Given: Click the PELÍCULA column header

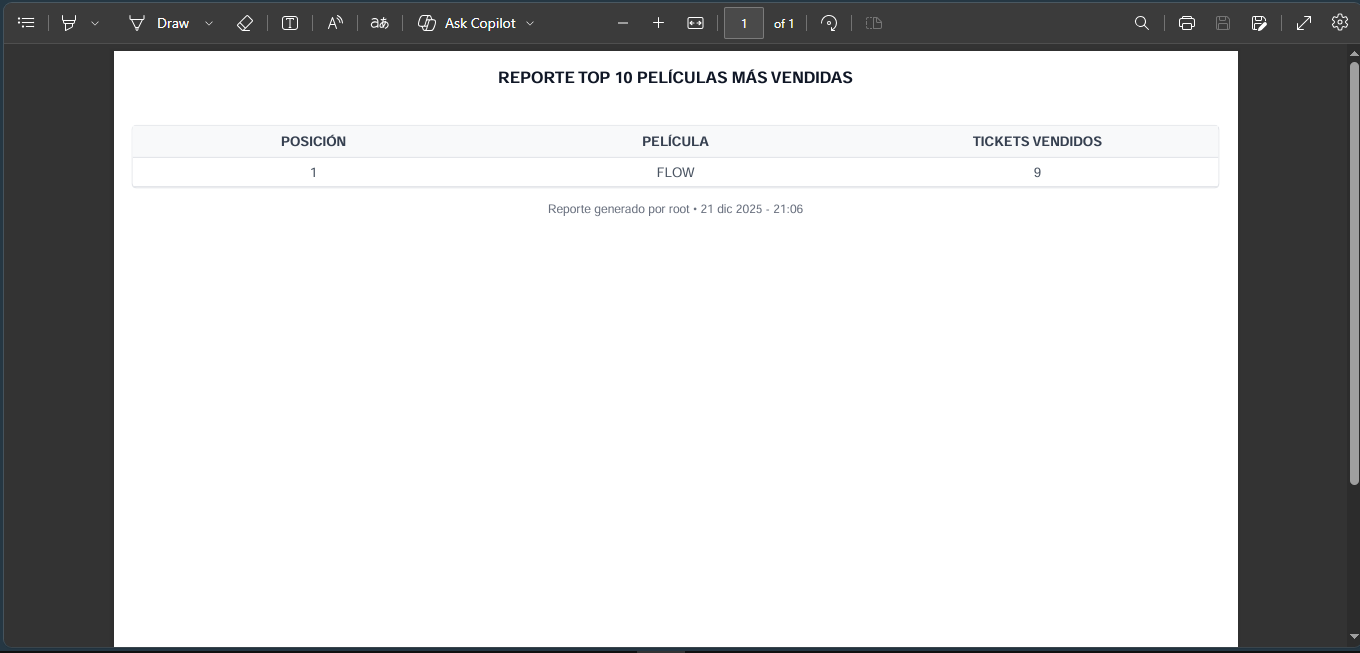Looking at the screenshot, I should point(675,141).
